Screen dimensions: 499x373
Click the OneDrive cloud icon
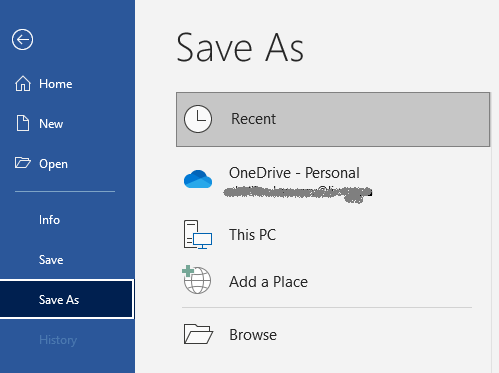point(198,179)
